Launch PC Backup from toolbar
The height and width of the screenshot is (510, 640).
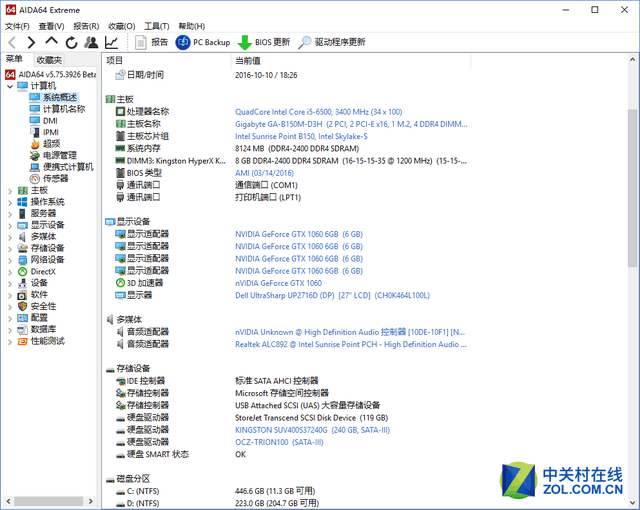[203, 42]
